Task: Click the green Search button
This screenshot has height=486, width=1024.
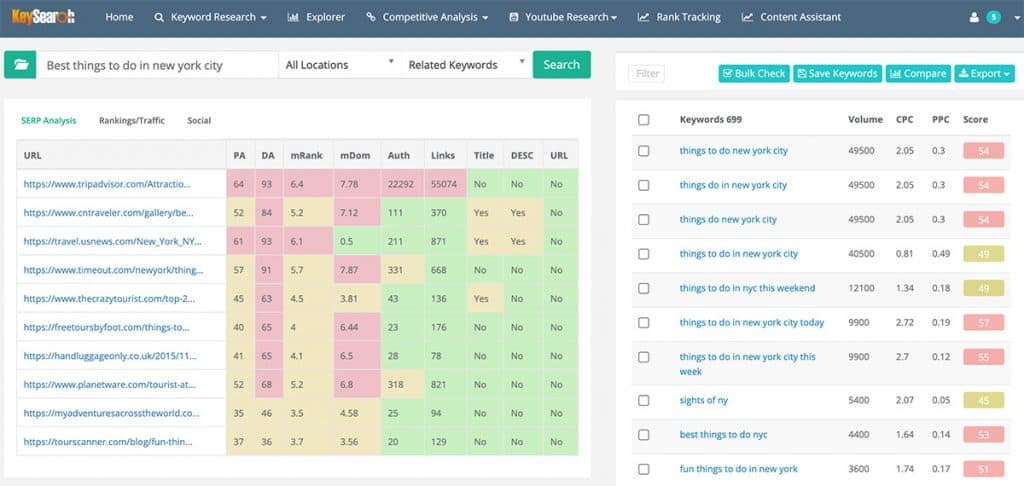Action: coord(562,65)
